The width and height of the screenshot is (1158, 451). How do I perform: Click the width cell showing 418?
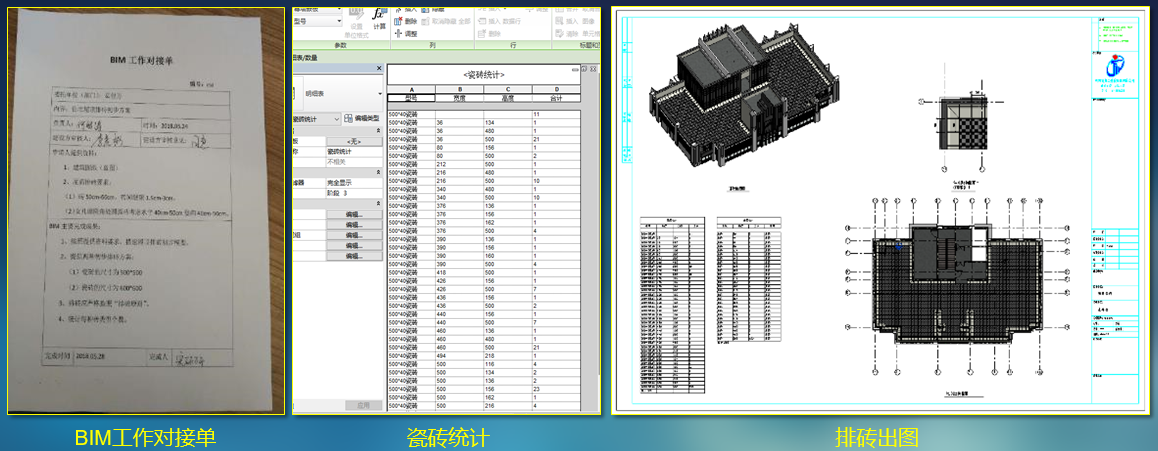(459, 272)
